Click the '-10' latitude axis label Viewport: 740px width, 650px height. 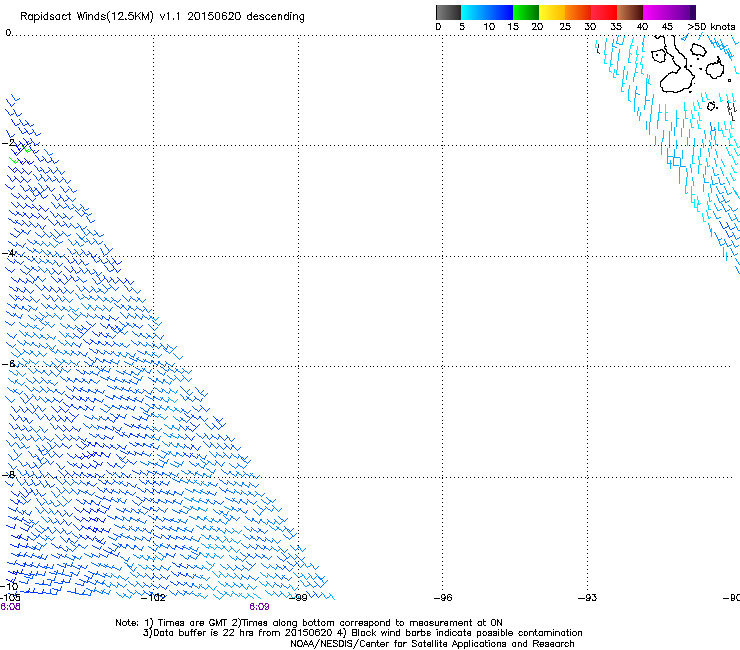[9, 587]
